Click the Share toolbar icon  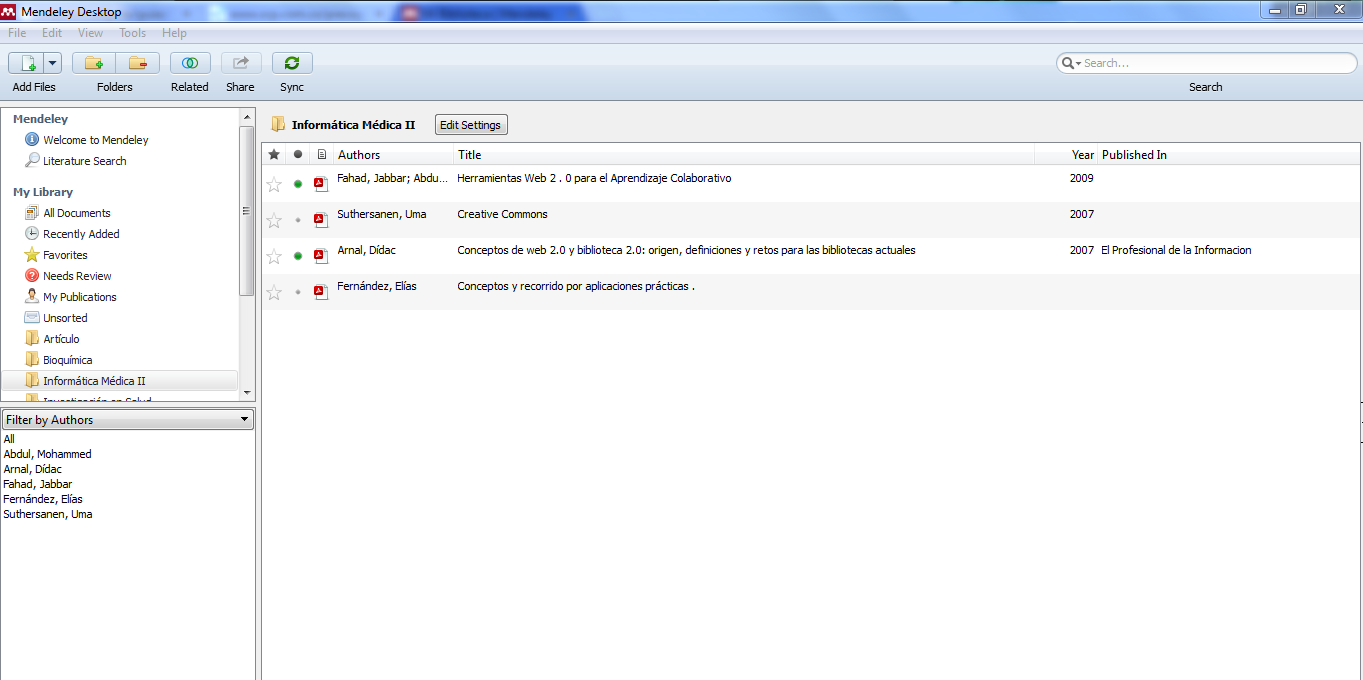241,63
